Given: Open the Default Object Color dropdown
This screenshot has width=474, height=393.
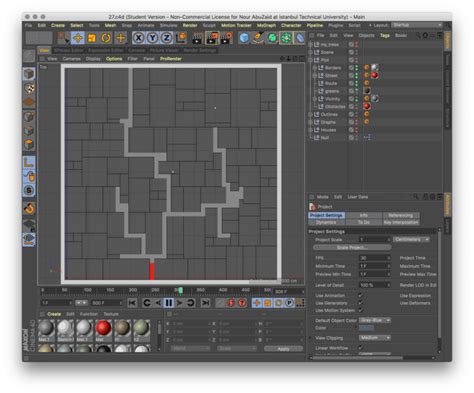Looking at the screenshot, I should click(375, 320).
